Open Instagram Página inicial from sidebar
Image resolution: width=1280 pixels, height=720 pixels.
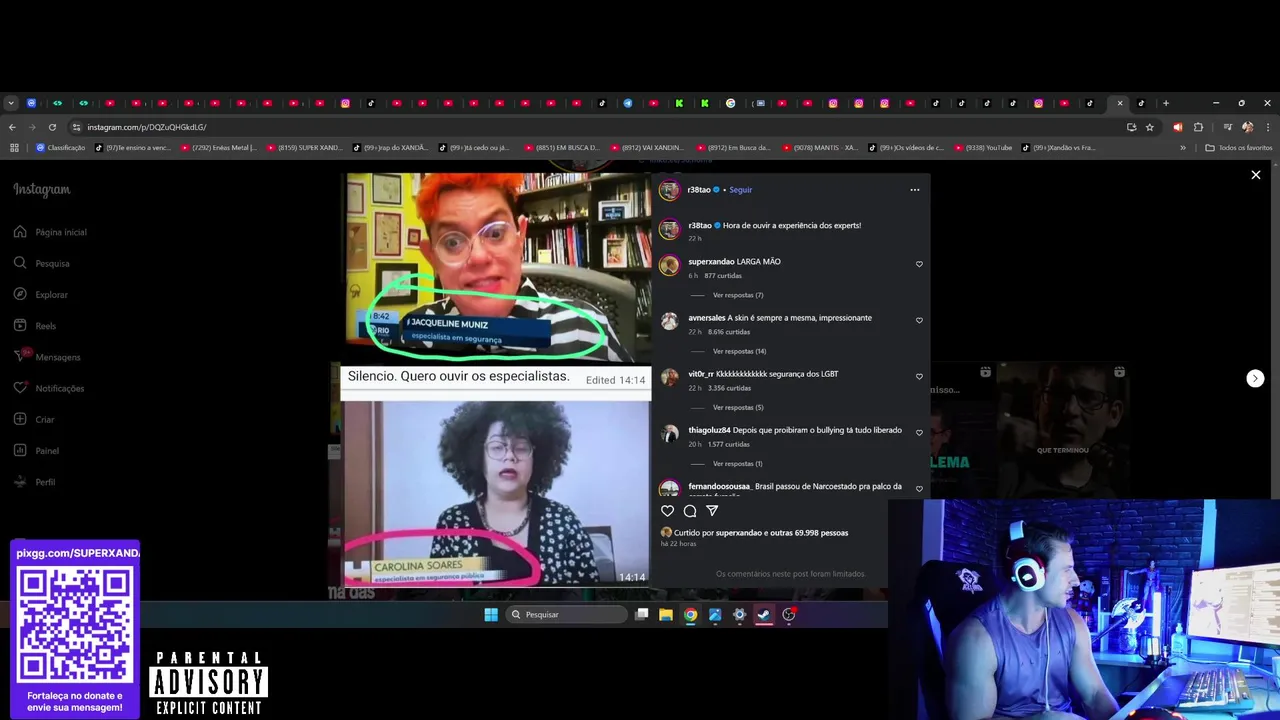point(50,232)
